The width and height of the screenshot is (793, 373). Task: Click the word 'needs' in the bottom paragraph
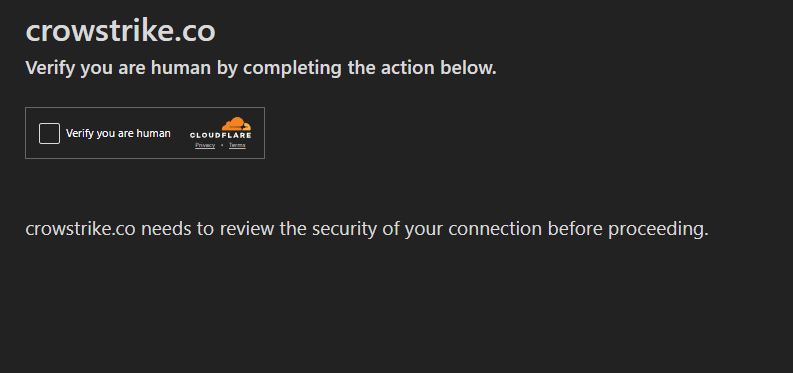pyautogui.click(x=166, y=229)
